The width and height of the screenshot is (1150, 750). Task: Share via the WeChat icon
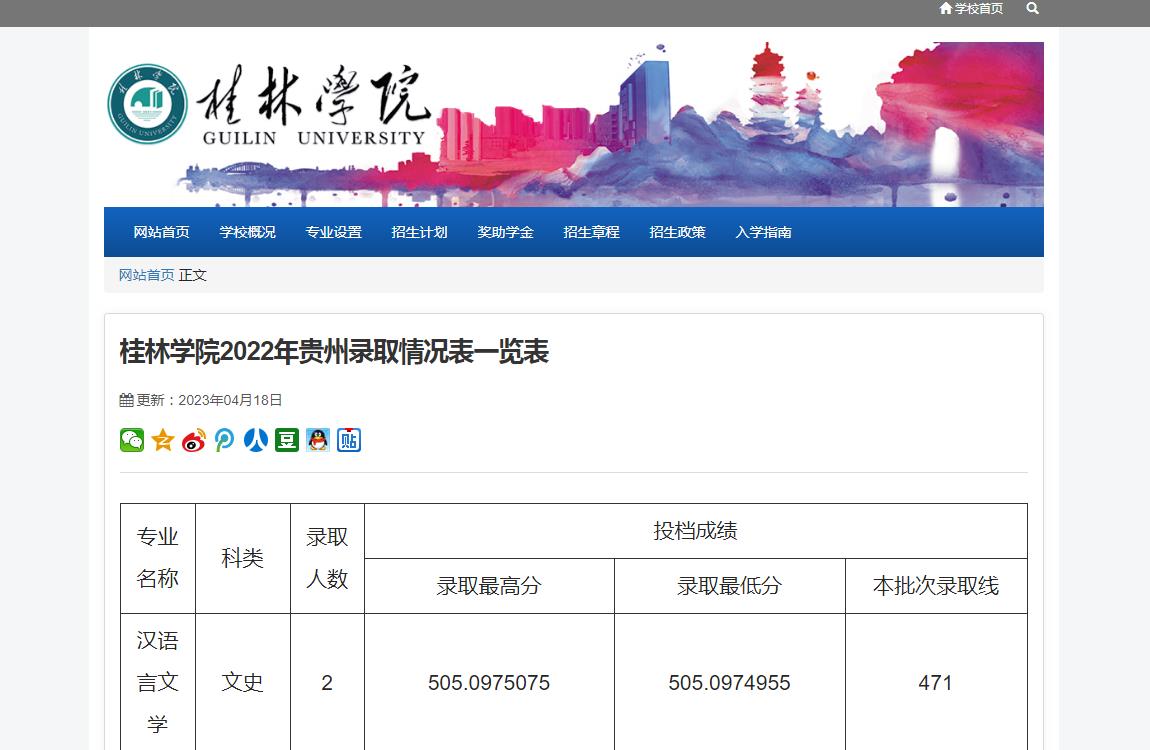point(132,440)
